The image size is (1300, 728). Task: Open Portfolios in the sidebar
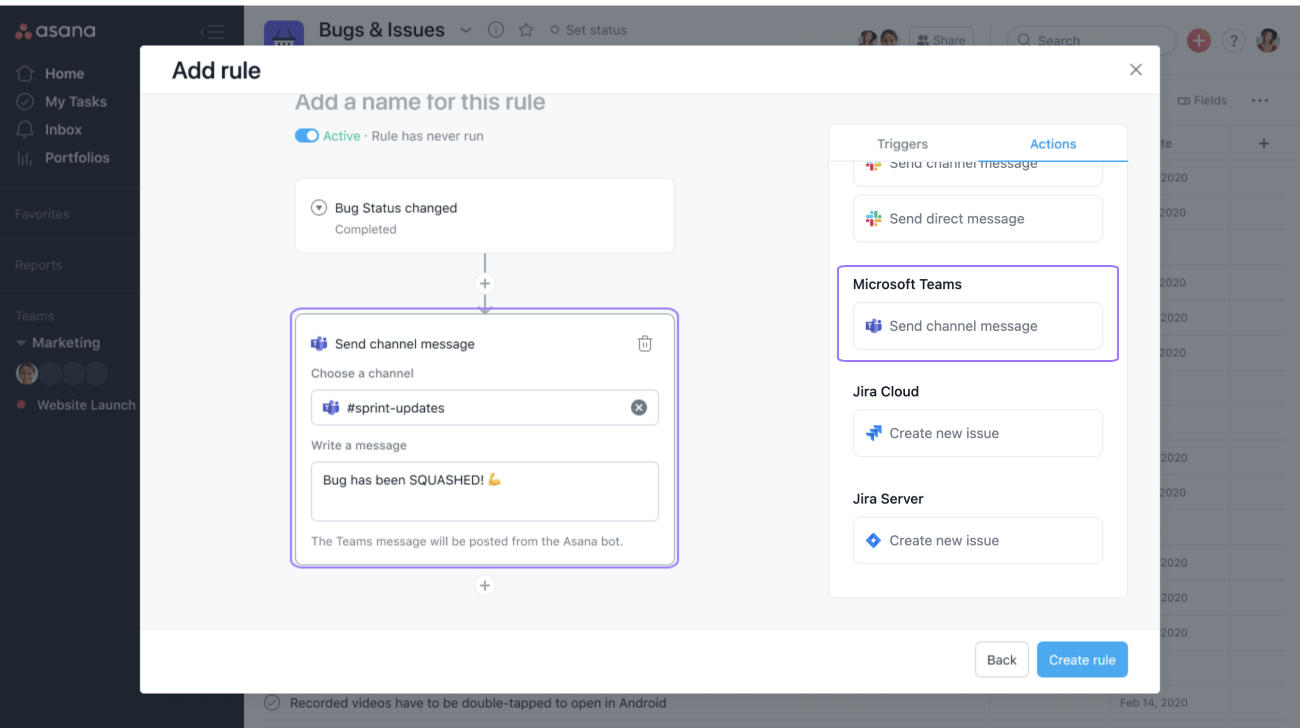click(63, 157)
